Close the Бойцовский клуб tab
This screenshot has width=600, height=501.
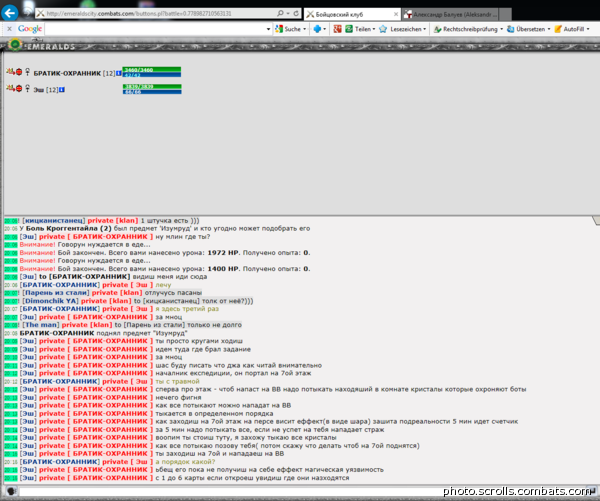coord(396,14)
